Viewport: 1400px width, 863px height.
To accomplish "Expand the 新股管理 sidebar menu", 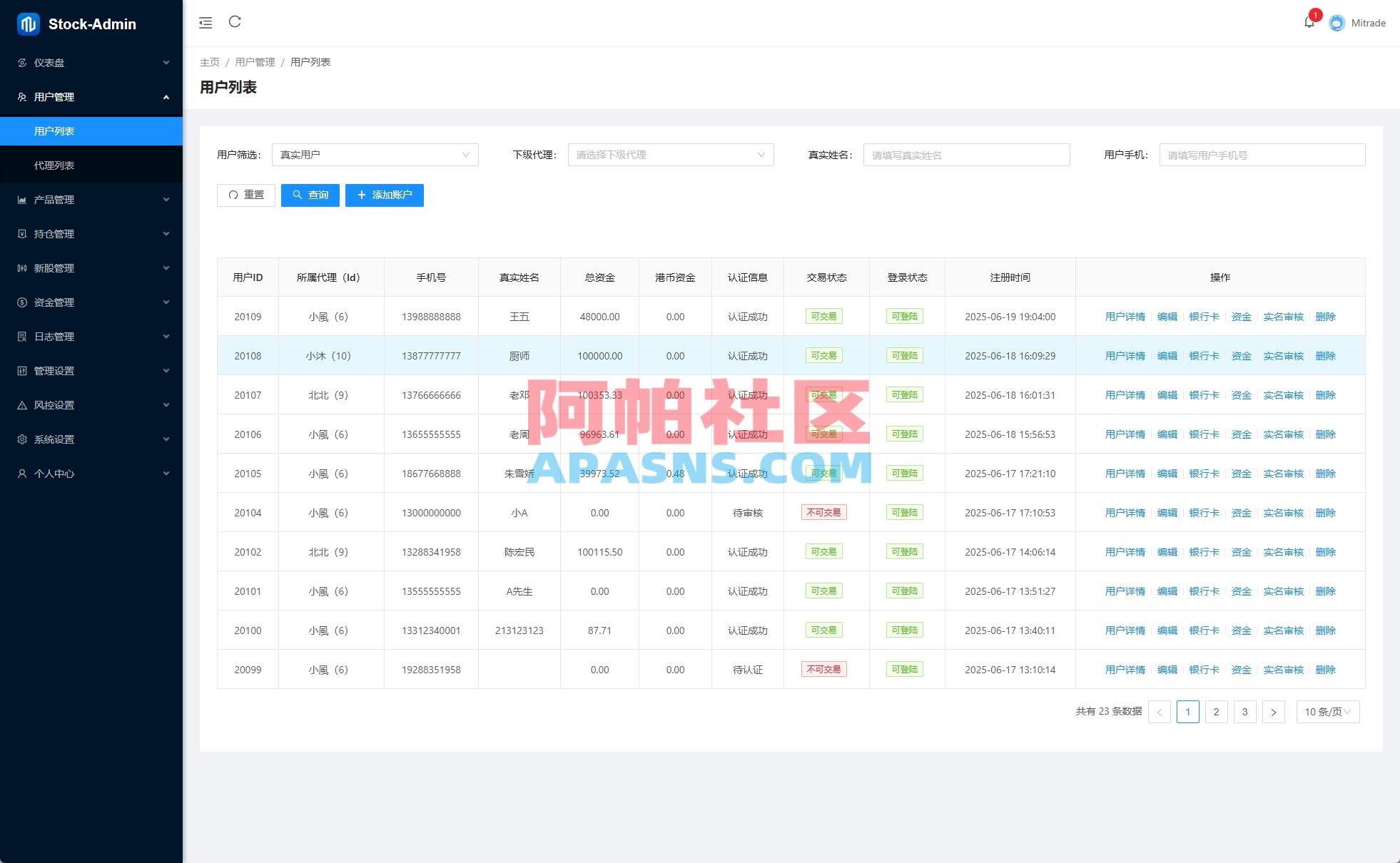I will coord(91,268).
